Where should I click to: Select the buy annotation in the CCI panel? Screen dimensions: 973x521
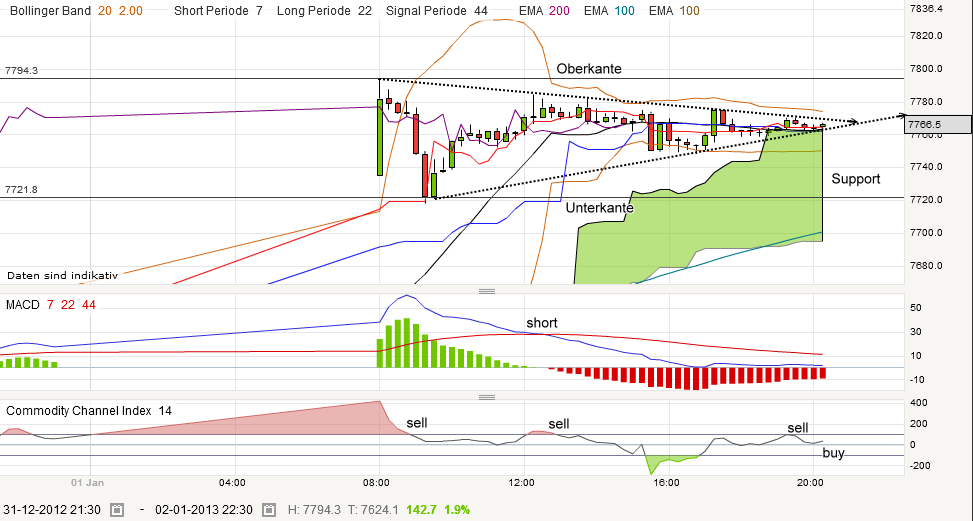tap(833, 453)
